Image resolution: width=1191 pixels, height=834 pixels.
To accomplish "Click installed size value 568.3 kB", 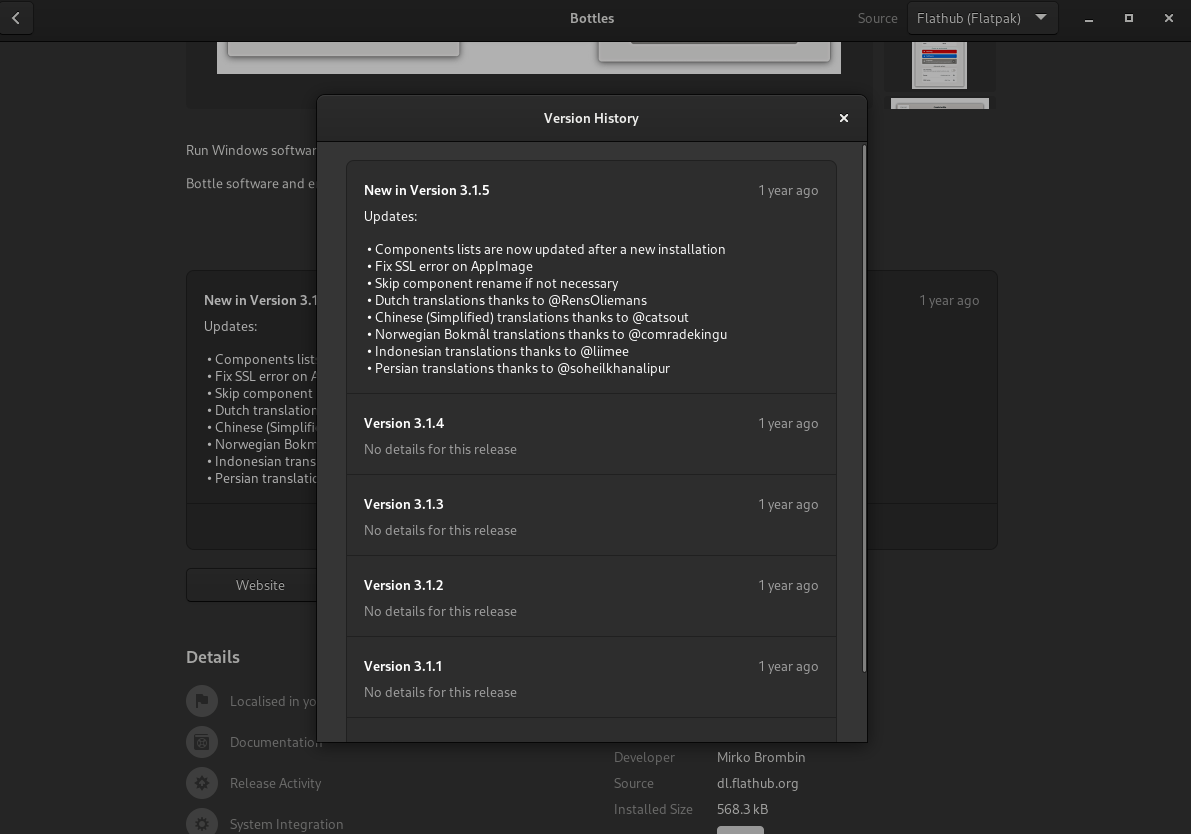I will [742, 809].
